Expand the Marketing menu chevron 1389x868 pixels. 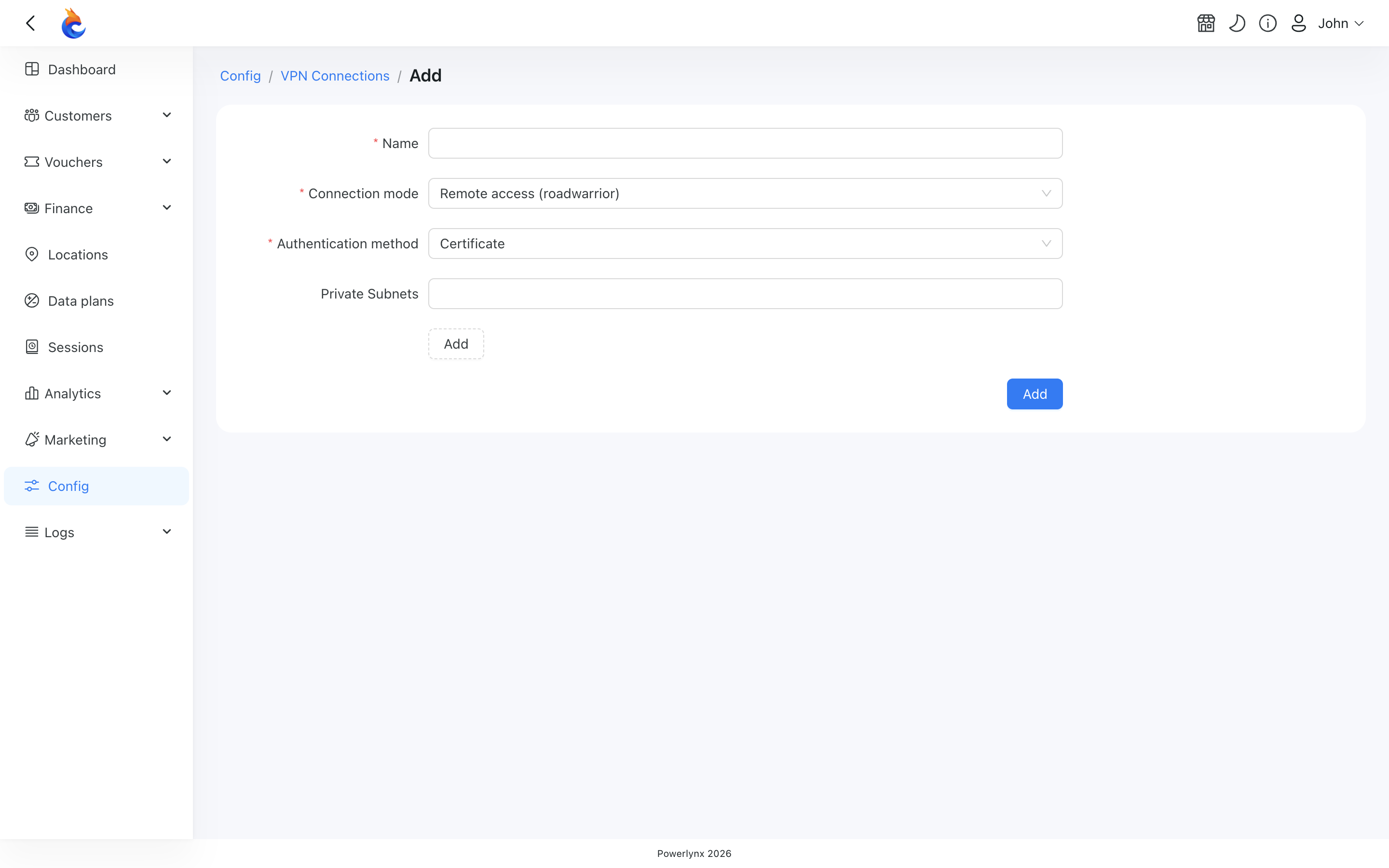(167, 439)
